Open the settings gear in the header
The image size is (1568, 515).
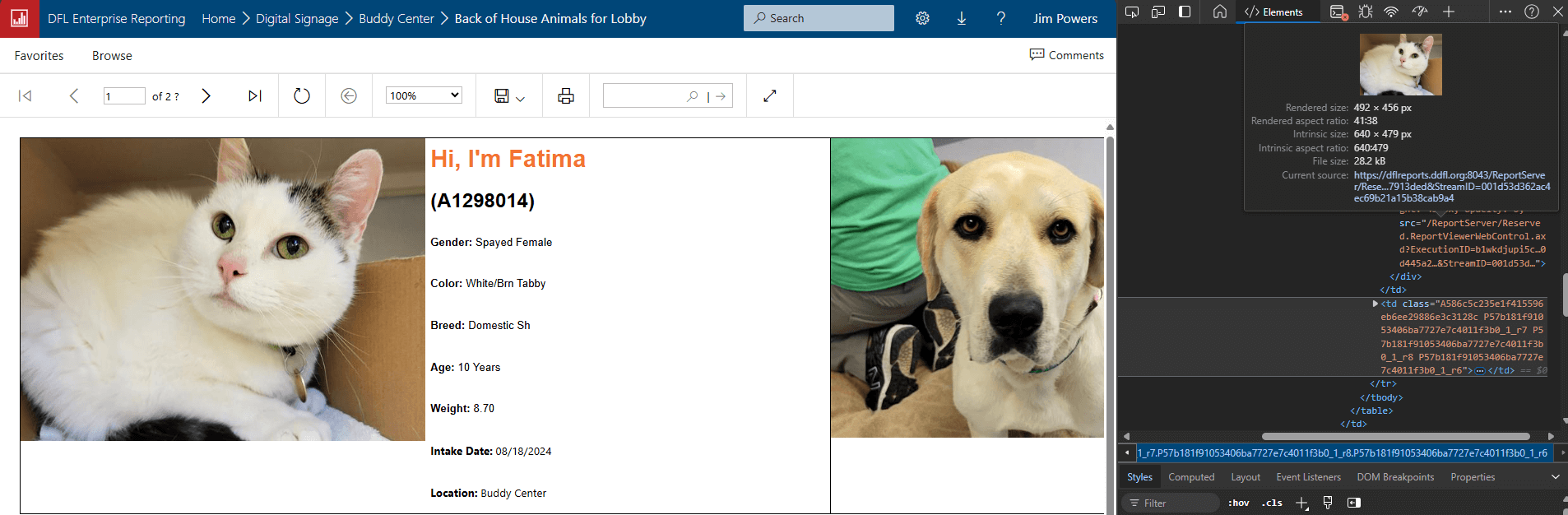(922, 18)
